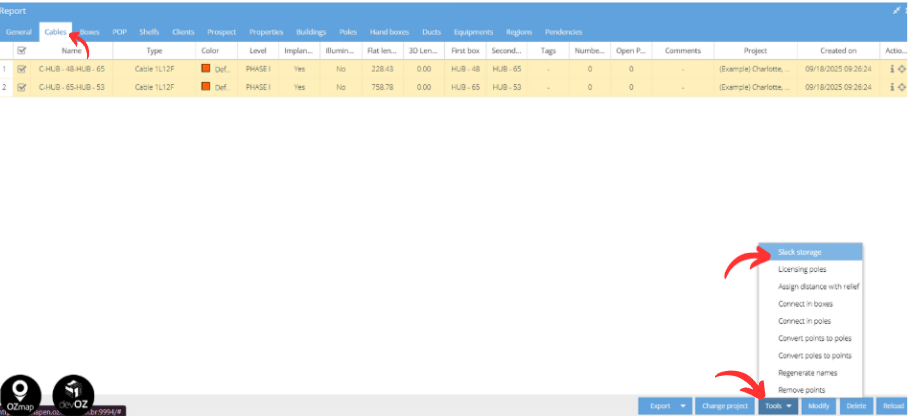Go to the Ducts tab
This screenshot has height=416, width=908.
click(x=431, y=32)
